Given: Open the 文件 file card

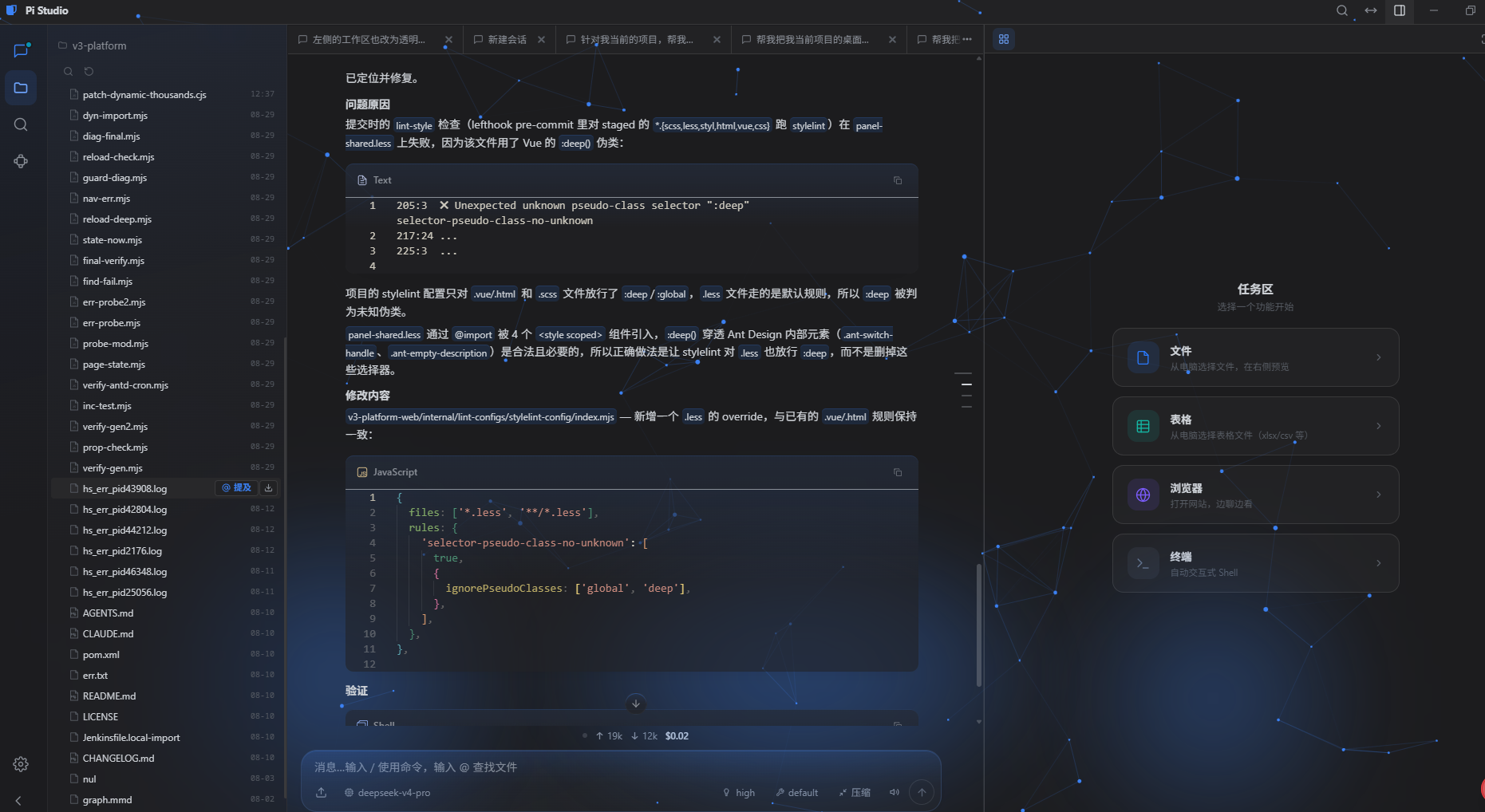Looking at the screenshot, I should point(1255,357).
